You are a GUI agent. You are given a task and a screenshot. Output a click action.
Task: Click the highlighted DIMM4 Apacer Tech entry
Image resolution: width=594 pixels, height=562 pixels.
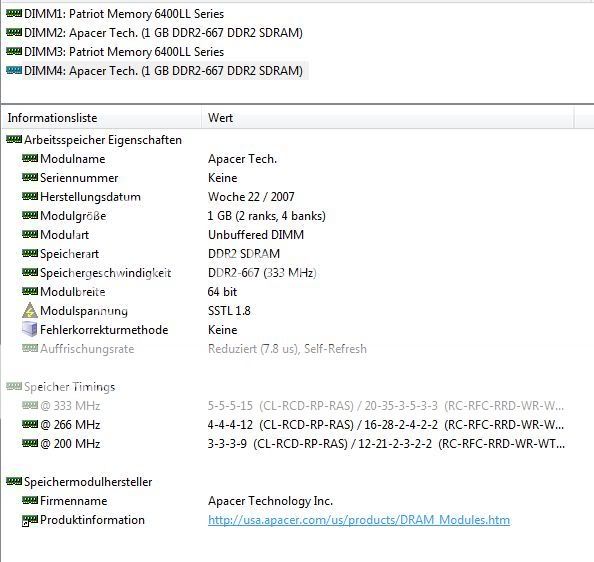(x=155, y=71)
